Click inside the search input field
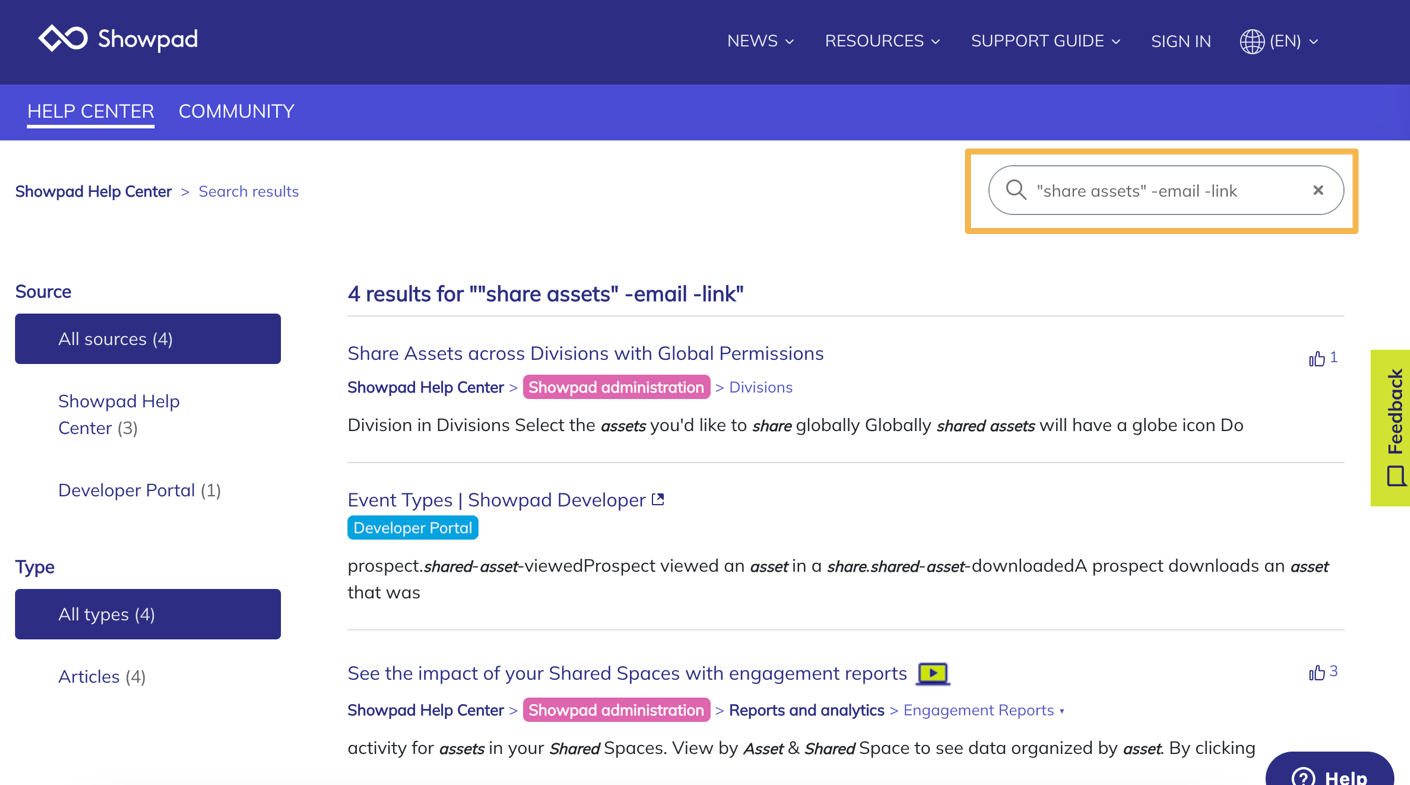The width and height of the screenshot is (1410, 785). (1166, 190)
